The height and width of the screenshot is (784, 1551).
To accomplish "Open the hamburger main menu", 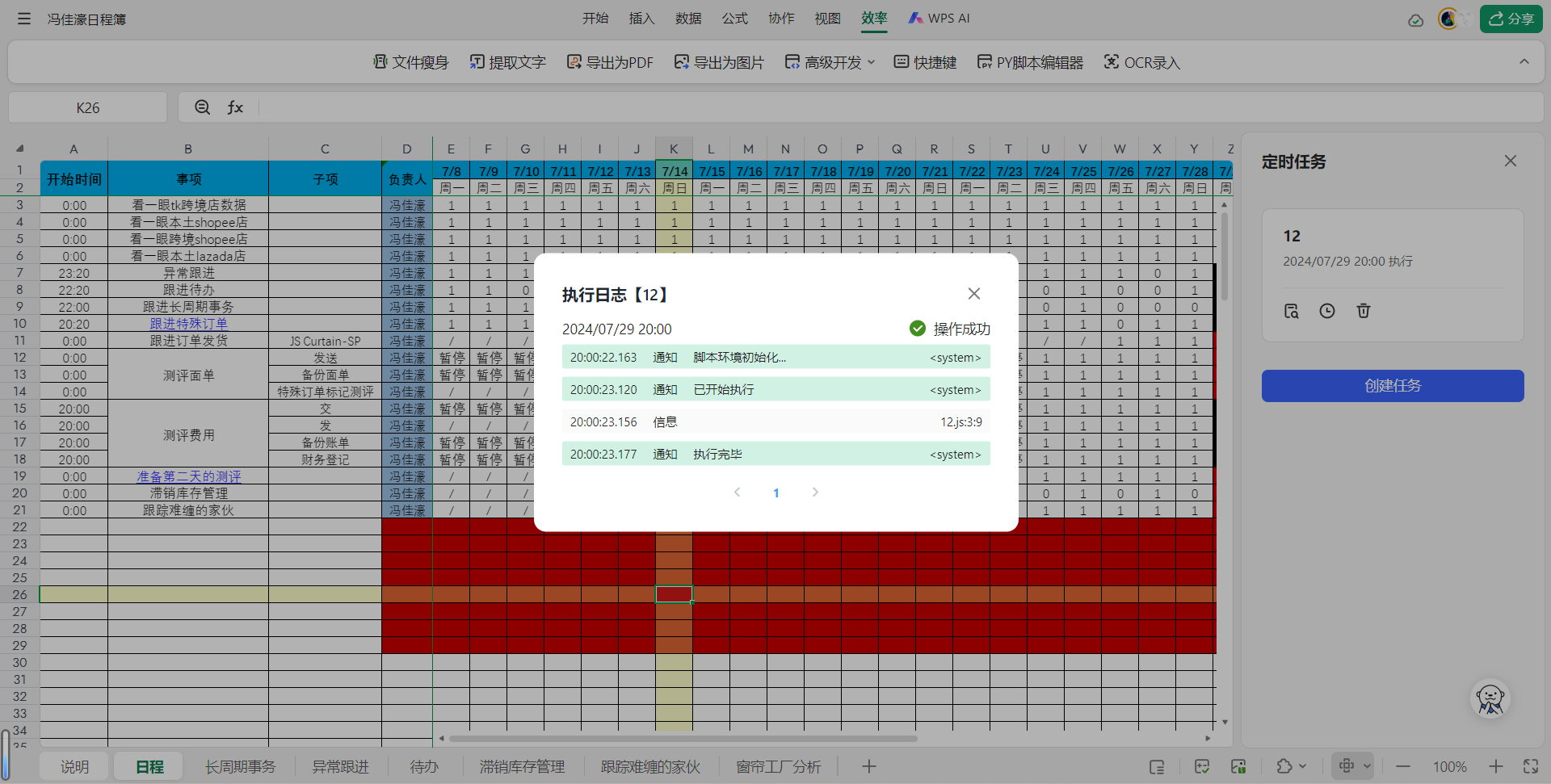I will 24,19.
